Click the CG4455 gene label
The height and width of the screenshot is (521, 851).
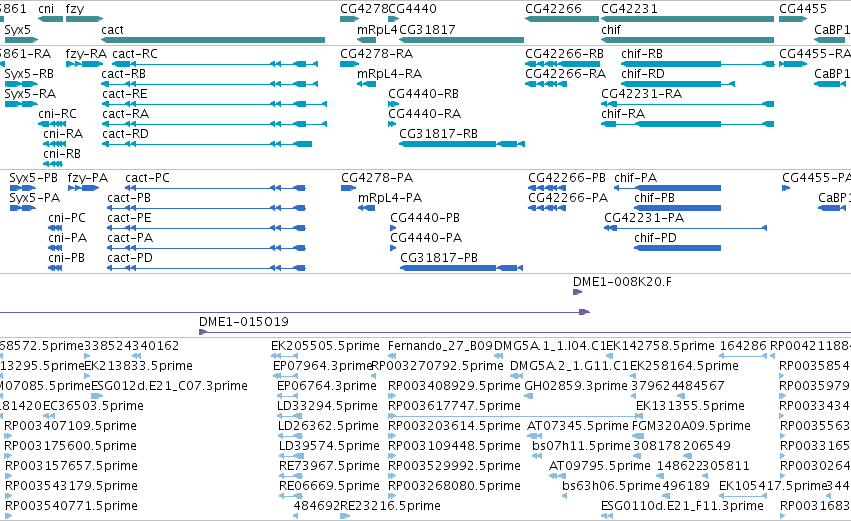click(x=803, y=9)
